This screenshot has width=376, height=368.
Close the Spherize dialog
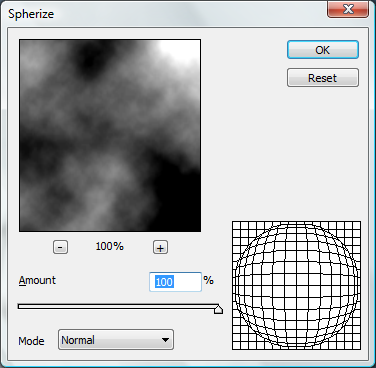tap(348, 9)
